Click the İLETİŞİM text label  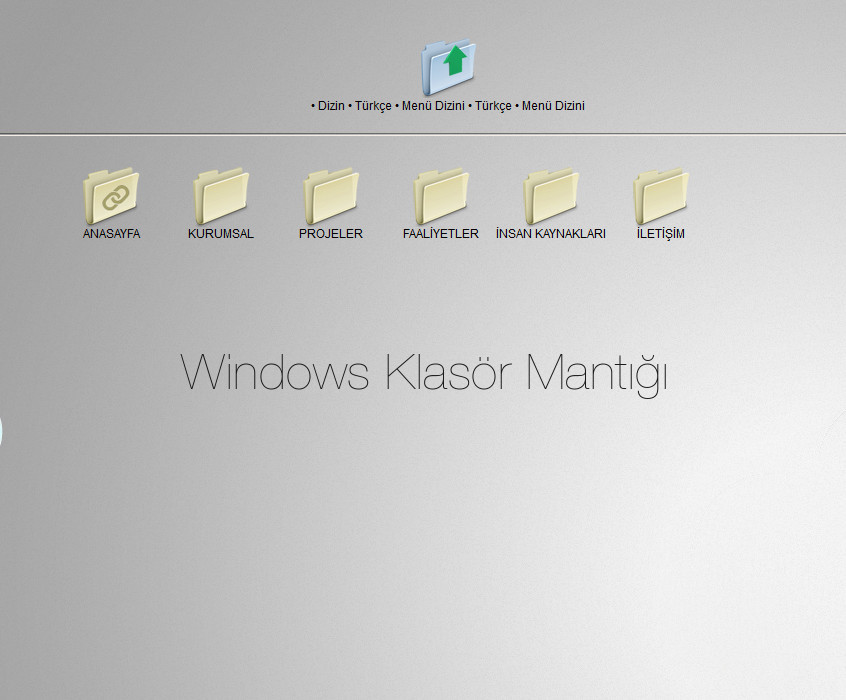[661, 234]
